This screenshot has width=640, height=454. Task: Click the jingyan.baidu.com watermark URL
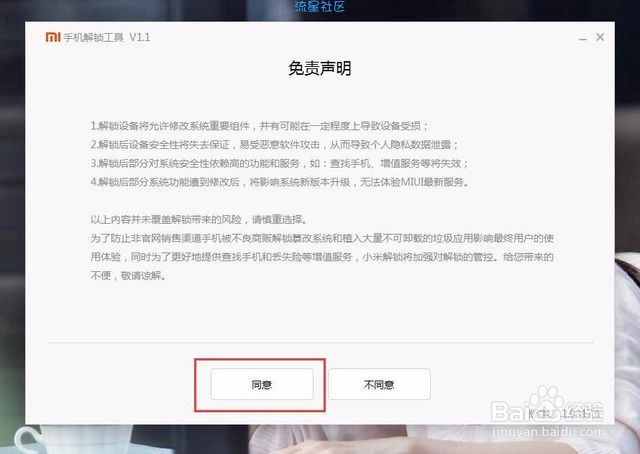pos(549,432)
